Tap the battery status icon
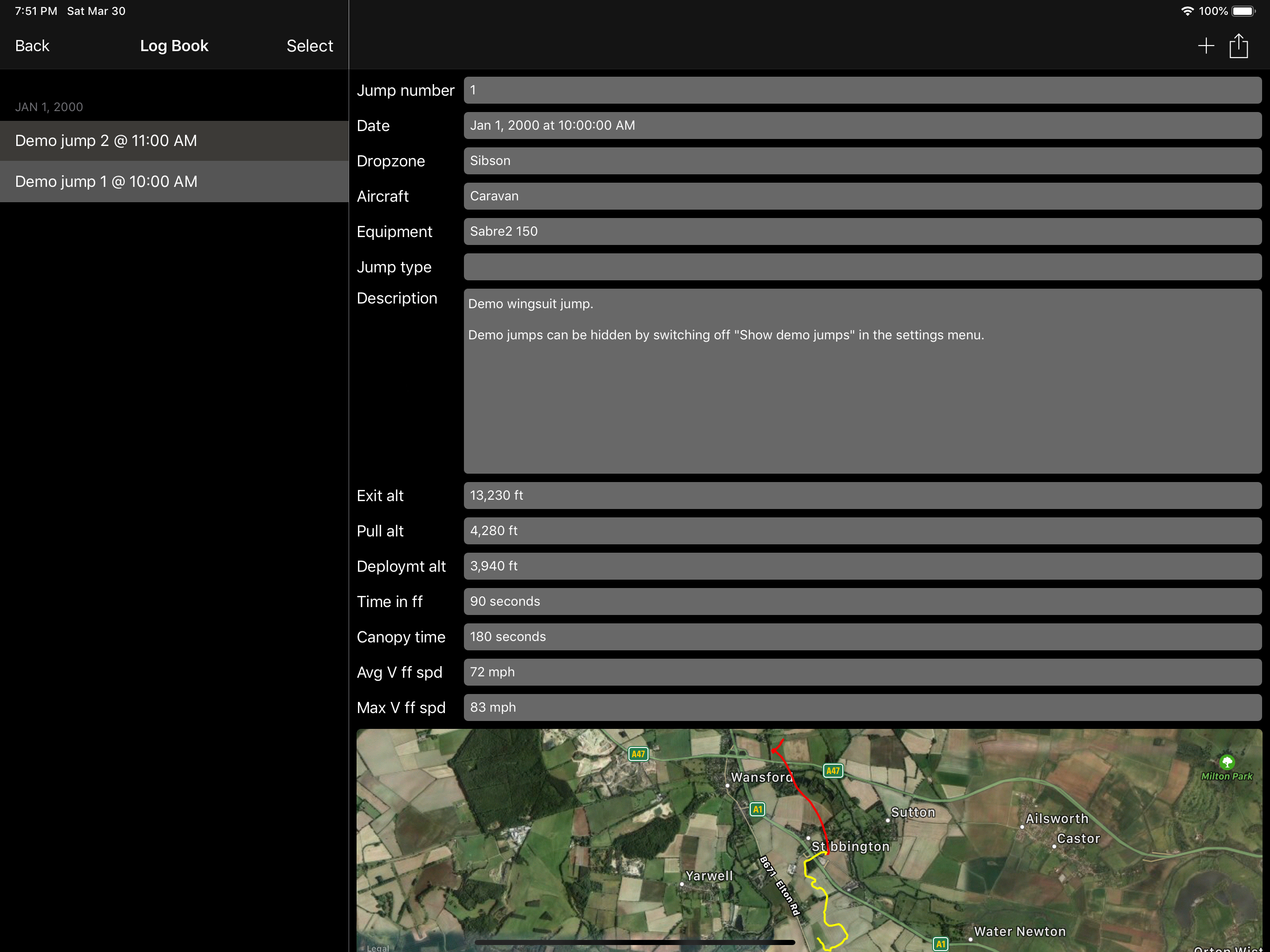 1244,11
